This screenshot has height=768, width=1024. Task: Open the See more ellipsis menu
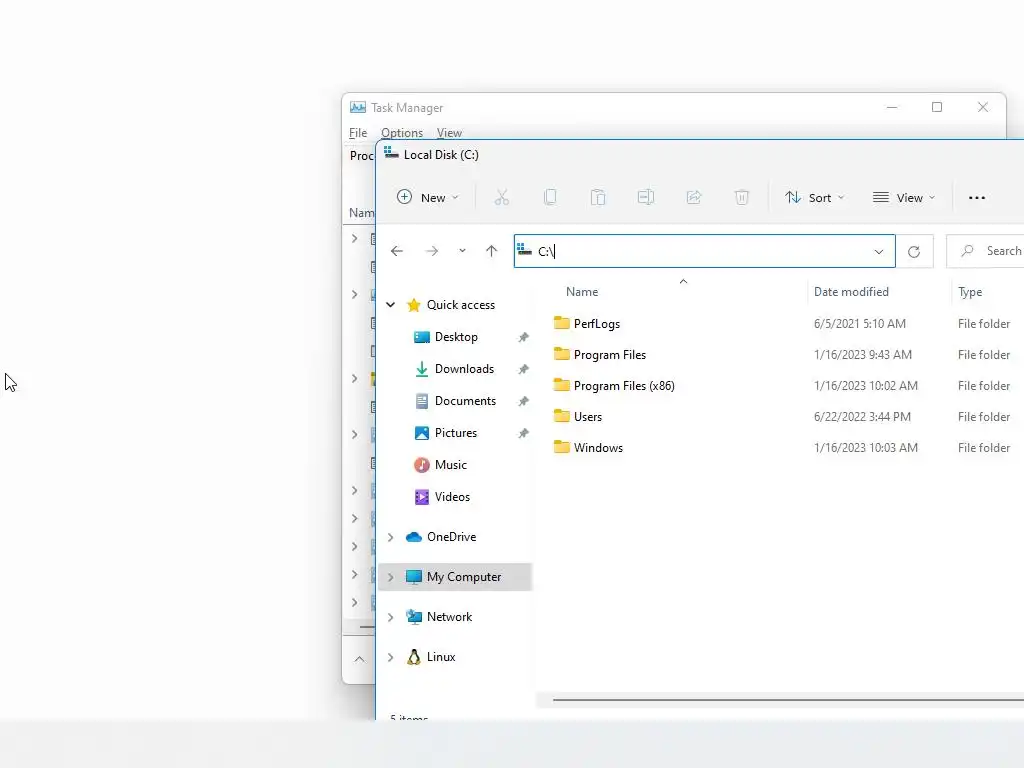point(976,198)
